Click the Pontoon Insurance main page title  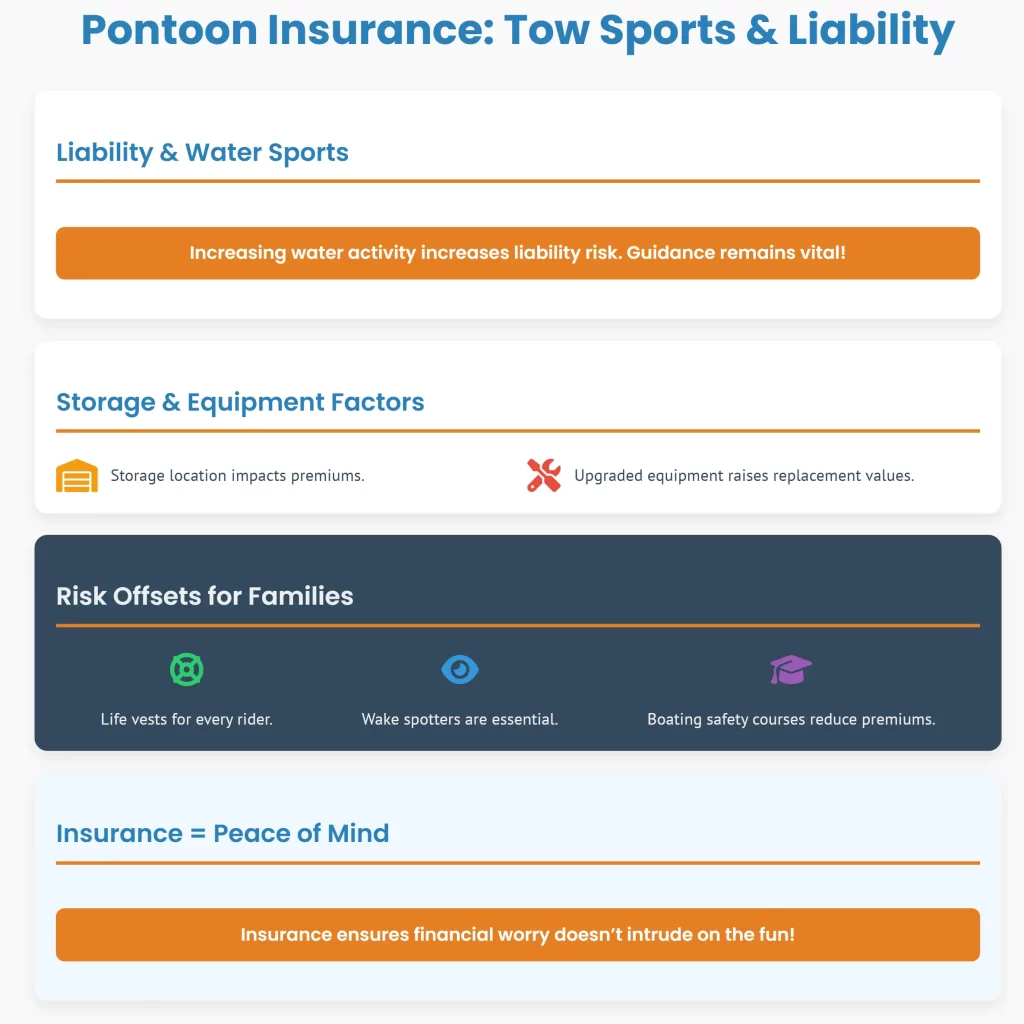[517, 31]
